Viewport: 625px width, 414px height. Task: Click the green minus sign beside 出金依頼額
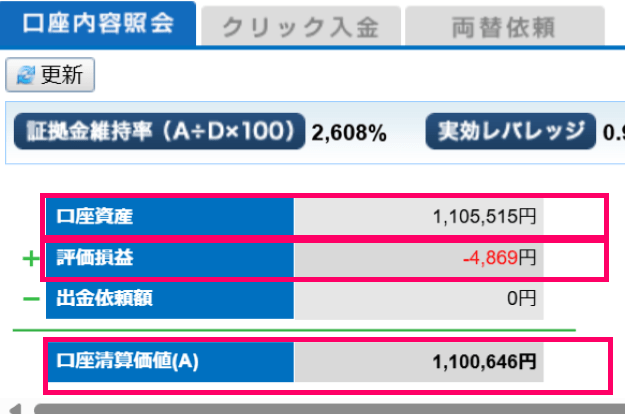click(30, 298)
